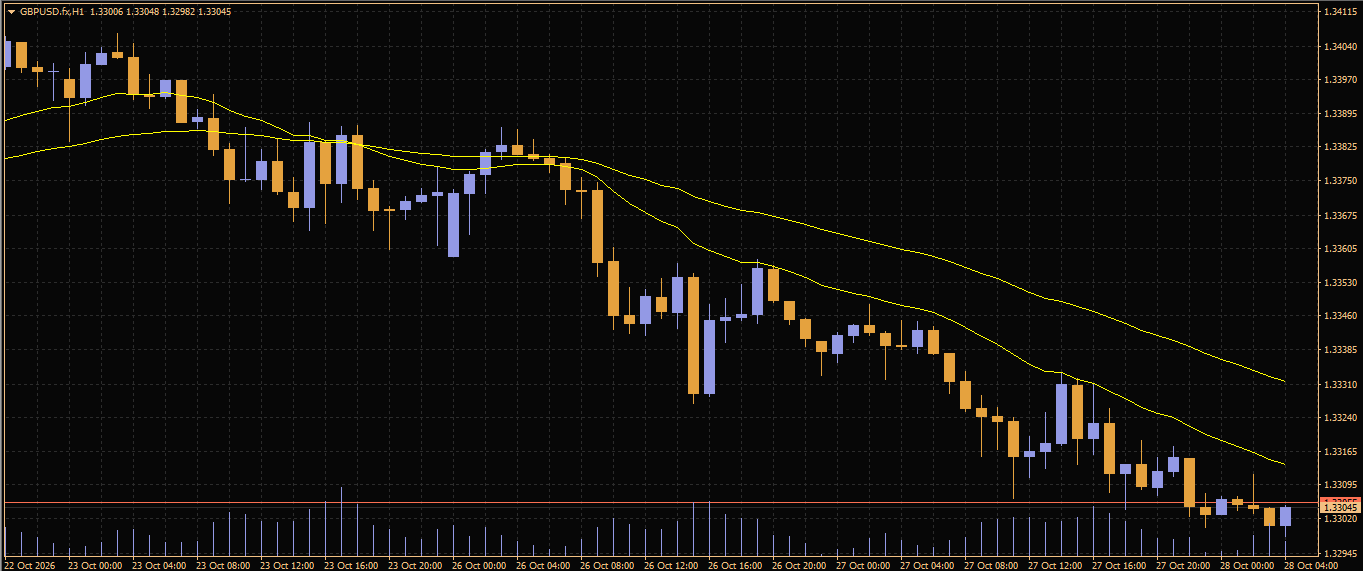
Task: Click the 1.33675 price axis label
Action: 1339,215
